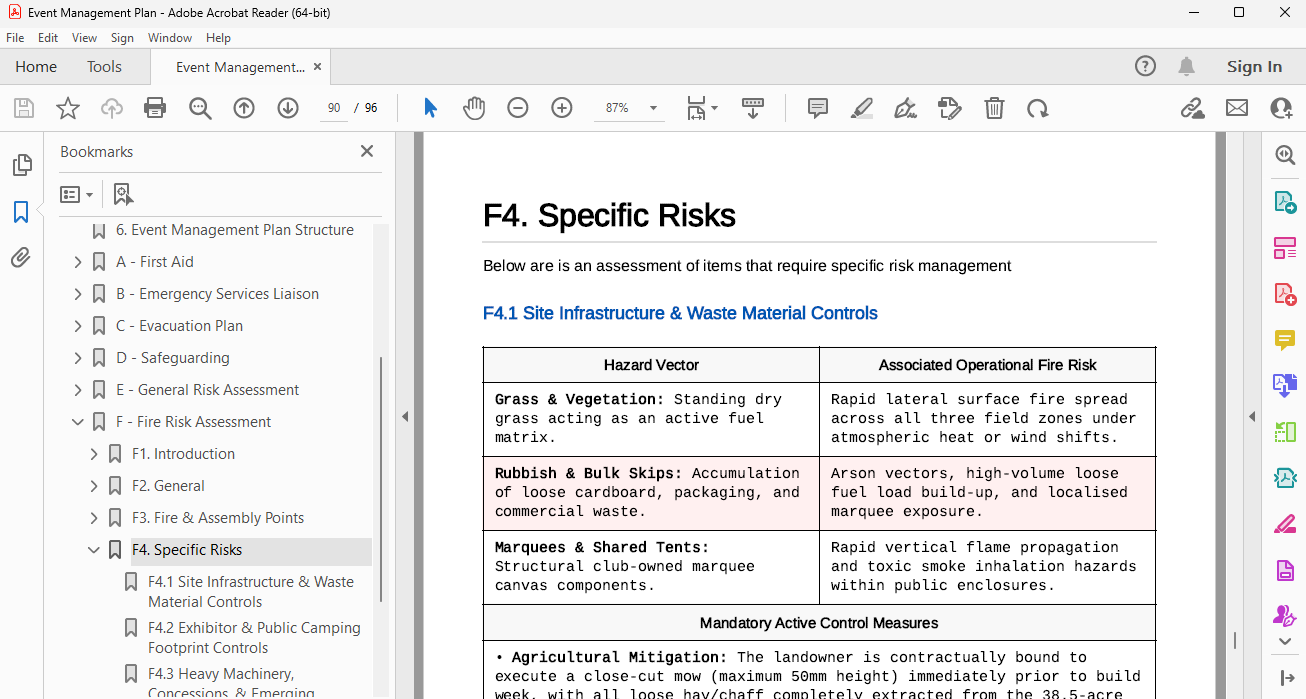Click the page number input field

click(334, 108)
